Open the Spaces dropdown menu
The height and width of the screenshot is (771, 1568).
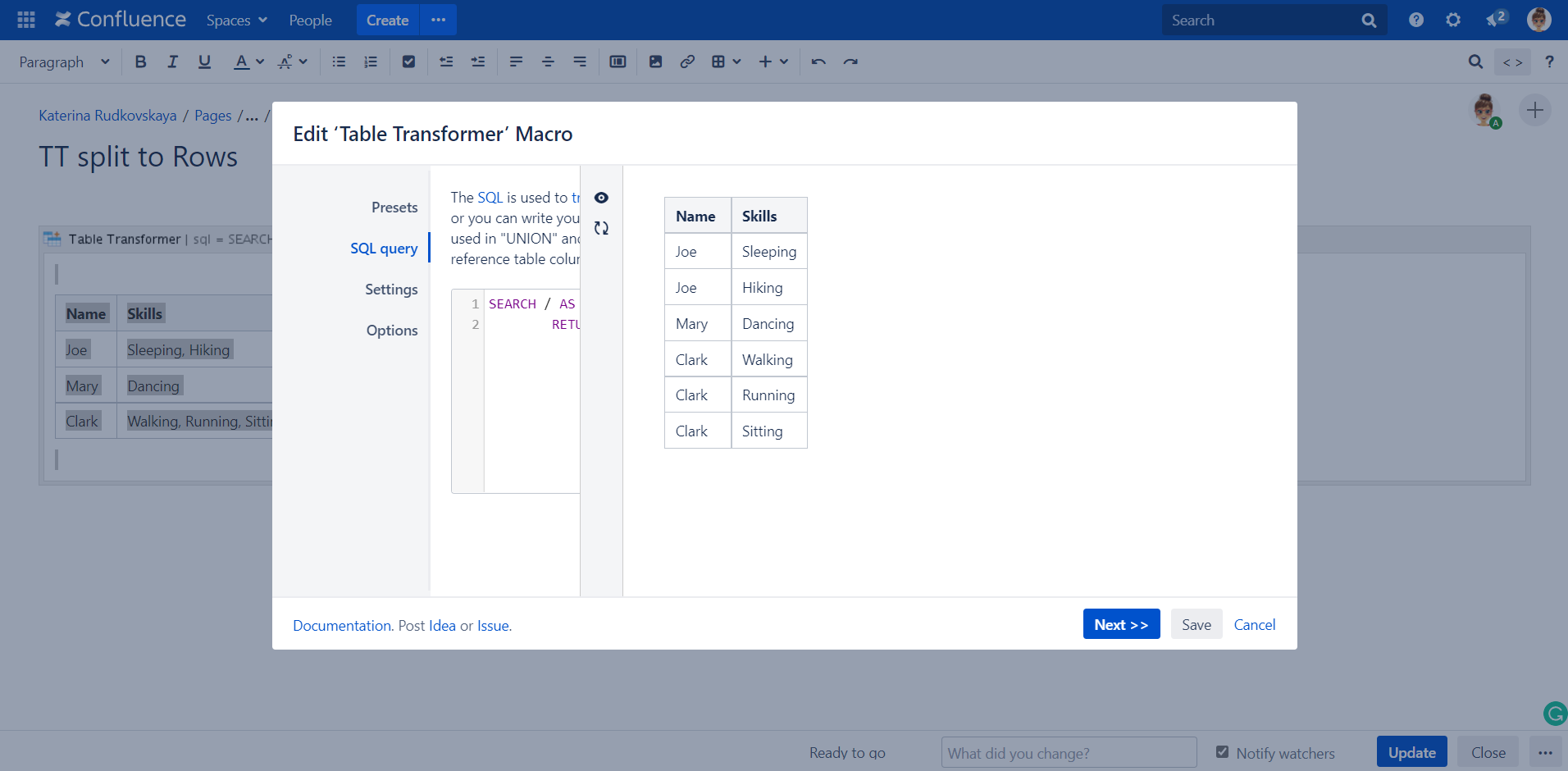(236, 20)
